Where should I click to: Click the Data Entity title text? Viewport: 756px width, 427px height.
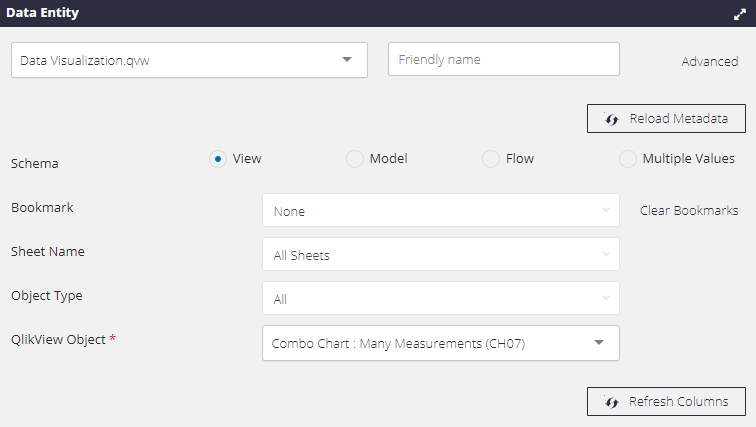(x=42, y=13)
